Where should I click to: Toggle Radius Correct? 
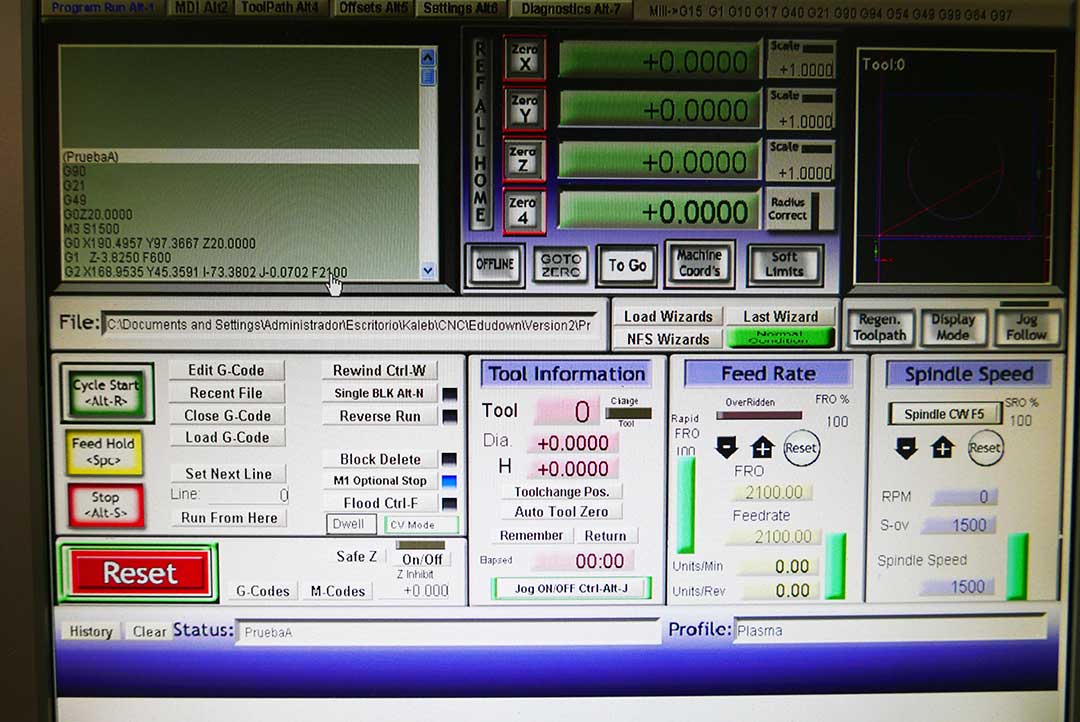point(799,209)
